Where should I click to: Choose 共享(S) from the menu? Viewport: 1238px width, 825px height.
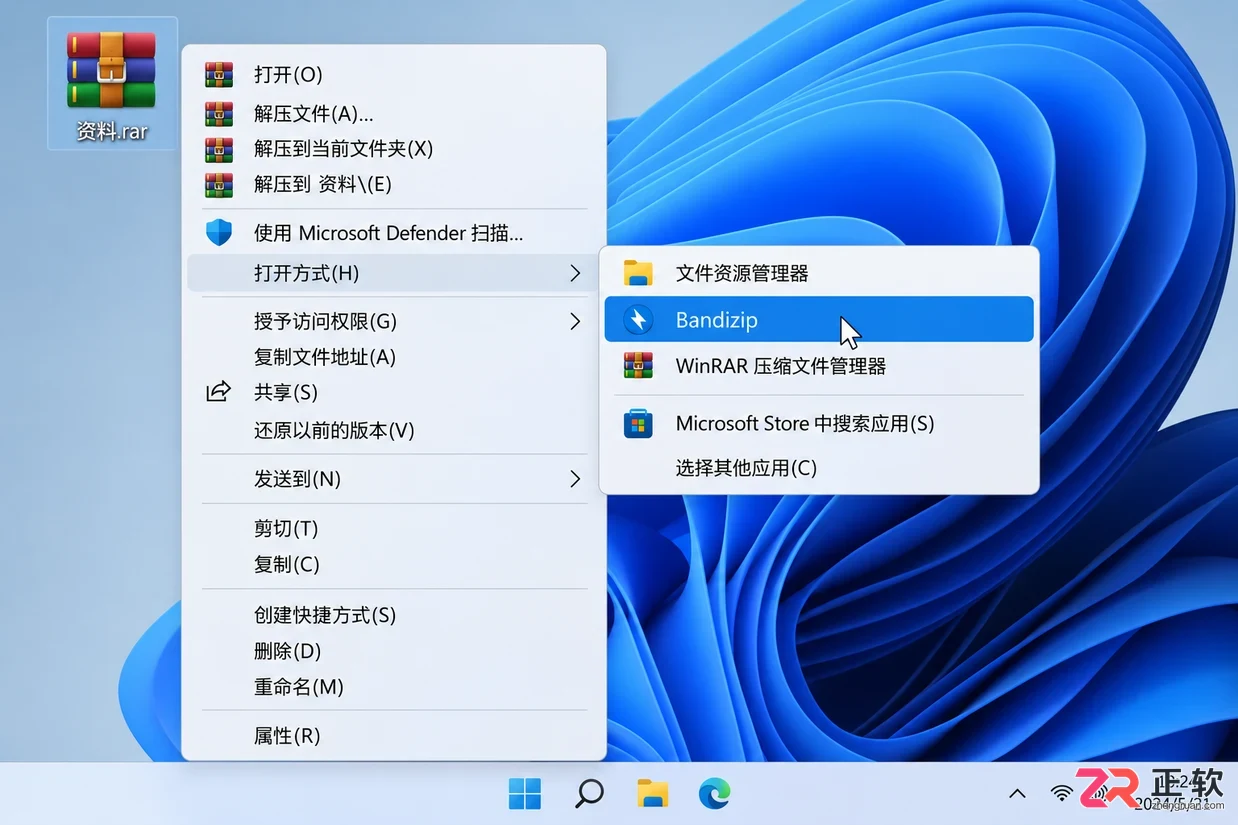393,392
